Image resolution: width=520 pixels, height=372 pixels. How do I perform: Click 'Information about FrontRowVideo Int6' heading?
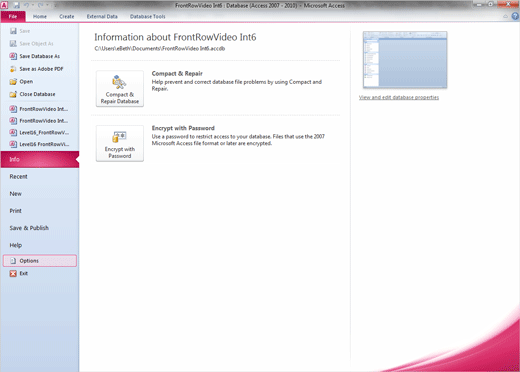175,37
